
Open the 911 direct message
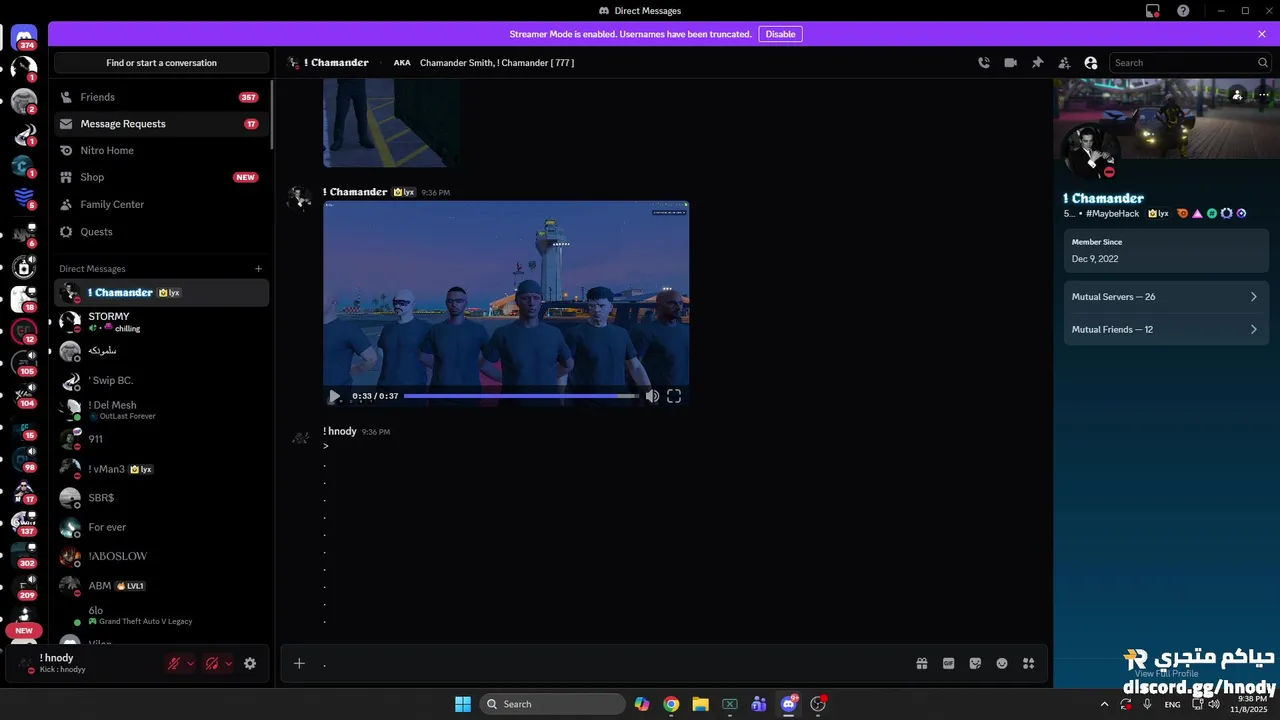tap(161, 439)
